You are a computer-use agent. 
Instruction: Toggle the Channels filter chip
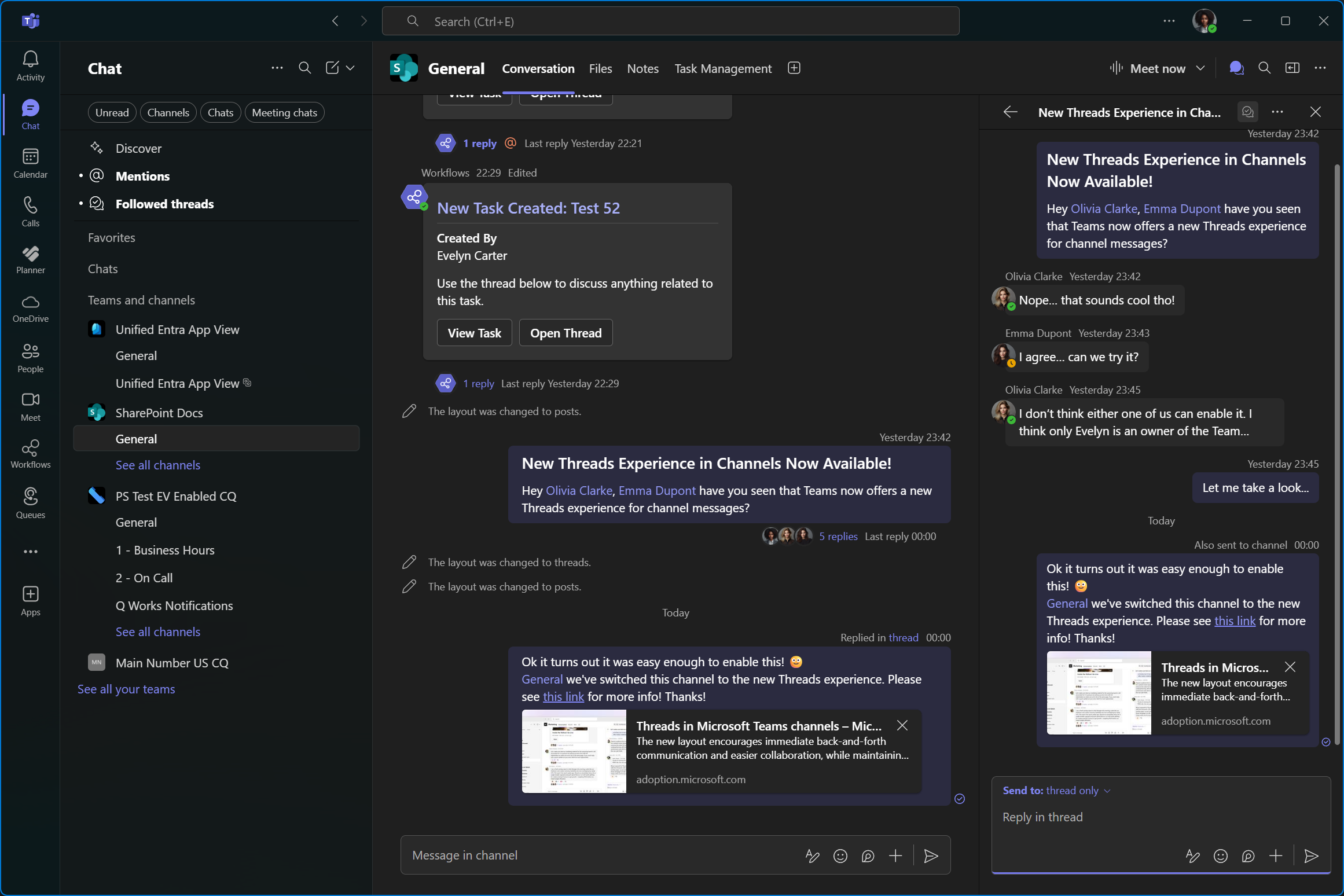(168, 112)
